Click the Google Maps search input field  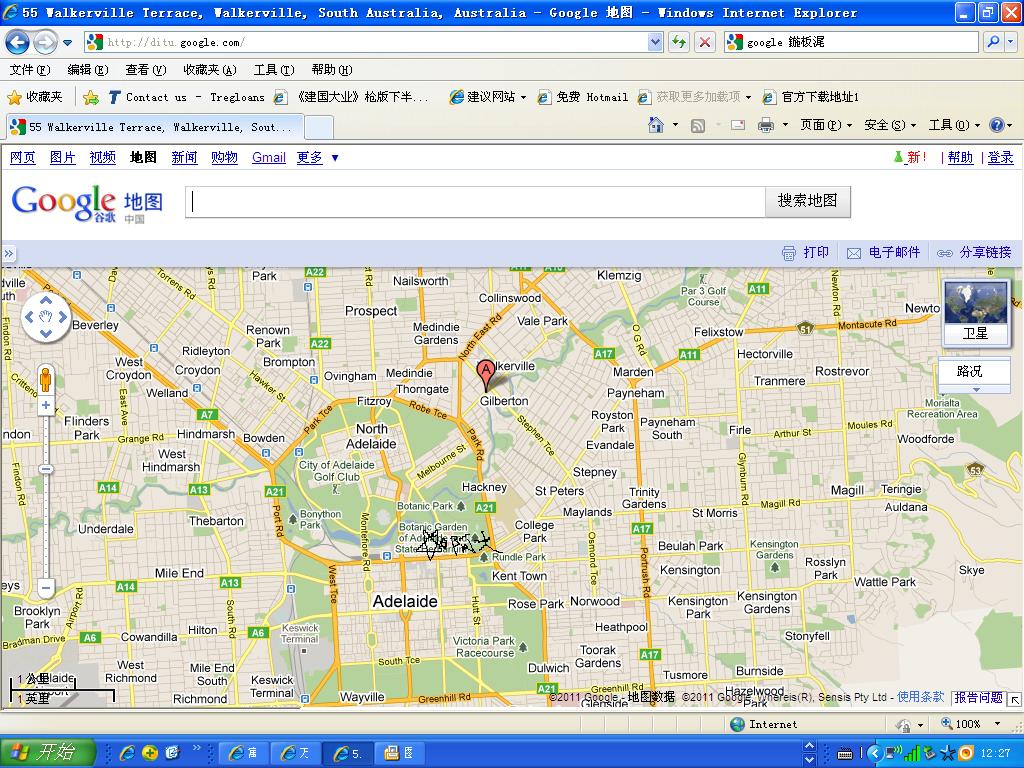[x=475, y=201]
